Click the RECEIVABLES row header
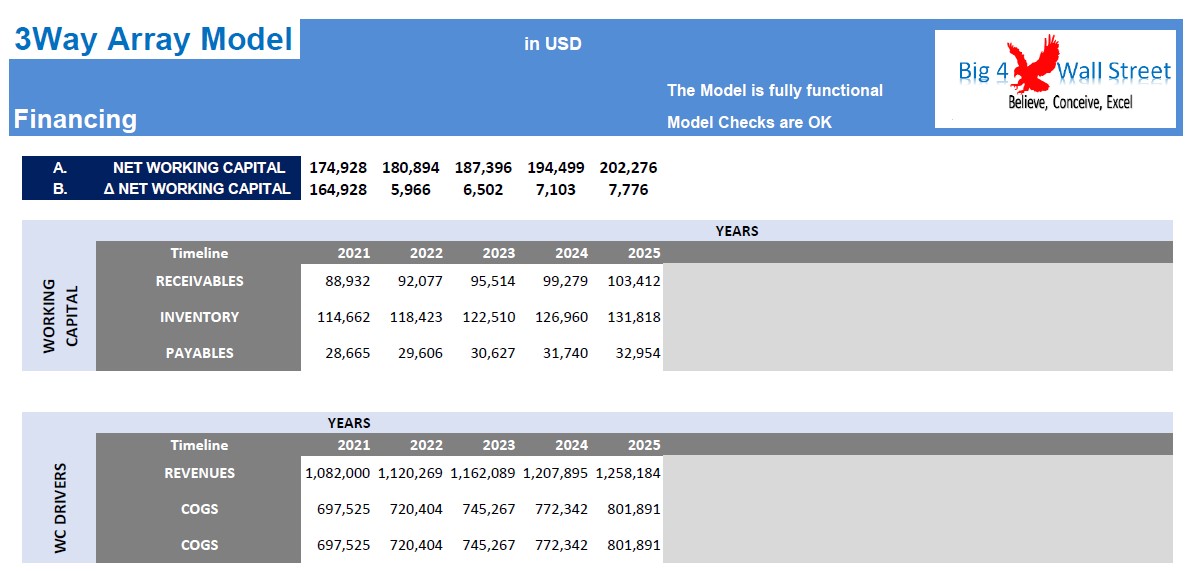The image size is (1192, 571). [199, 281]
